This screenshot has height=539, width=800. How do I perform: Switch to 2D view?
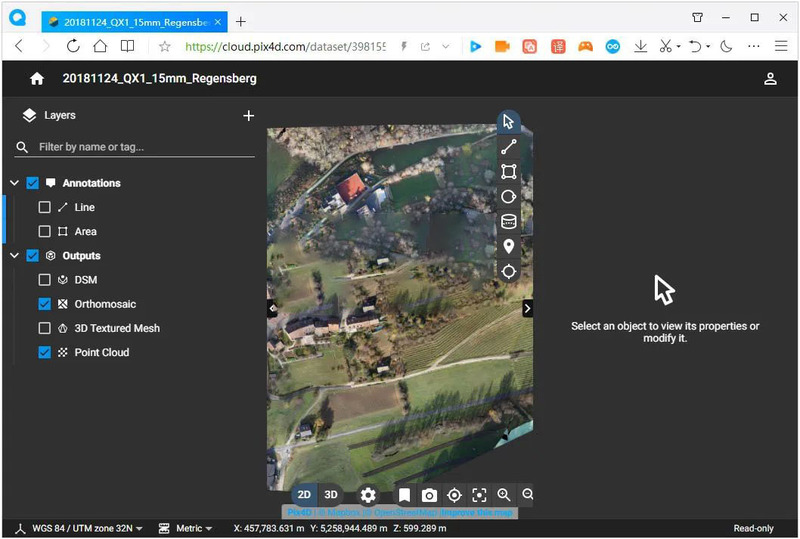[304, 495]
